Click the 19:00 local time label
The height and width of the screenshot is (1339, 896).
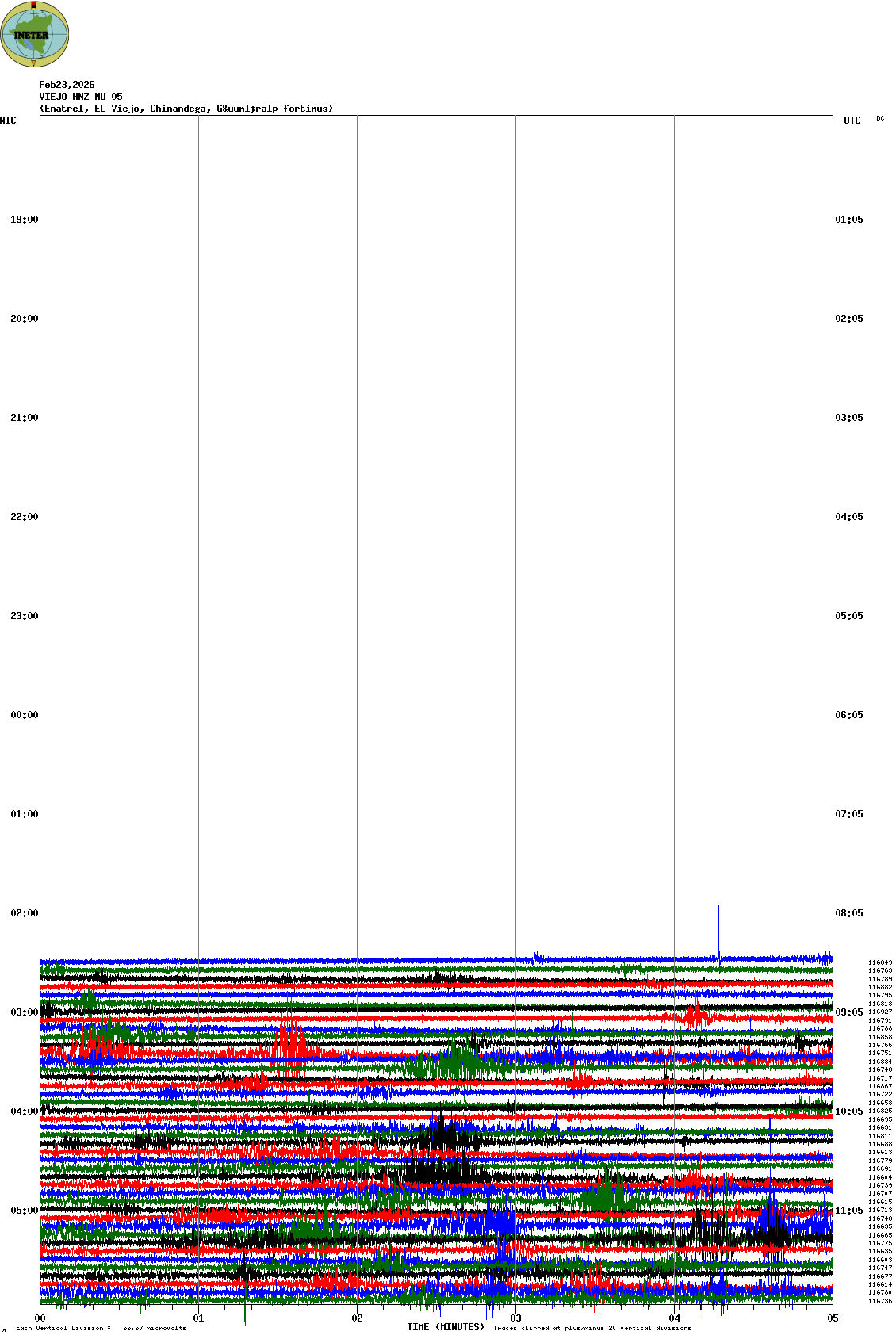pyautogui.click(x=24, y=220)
